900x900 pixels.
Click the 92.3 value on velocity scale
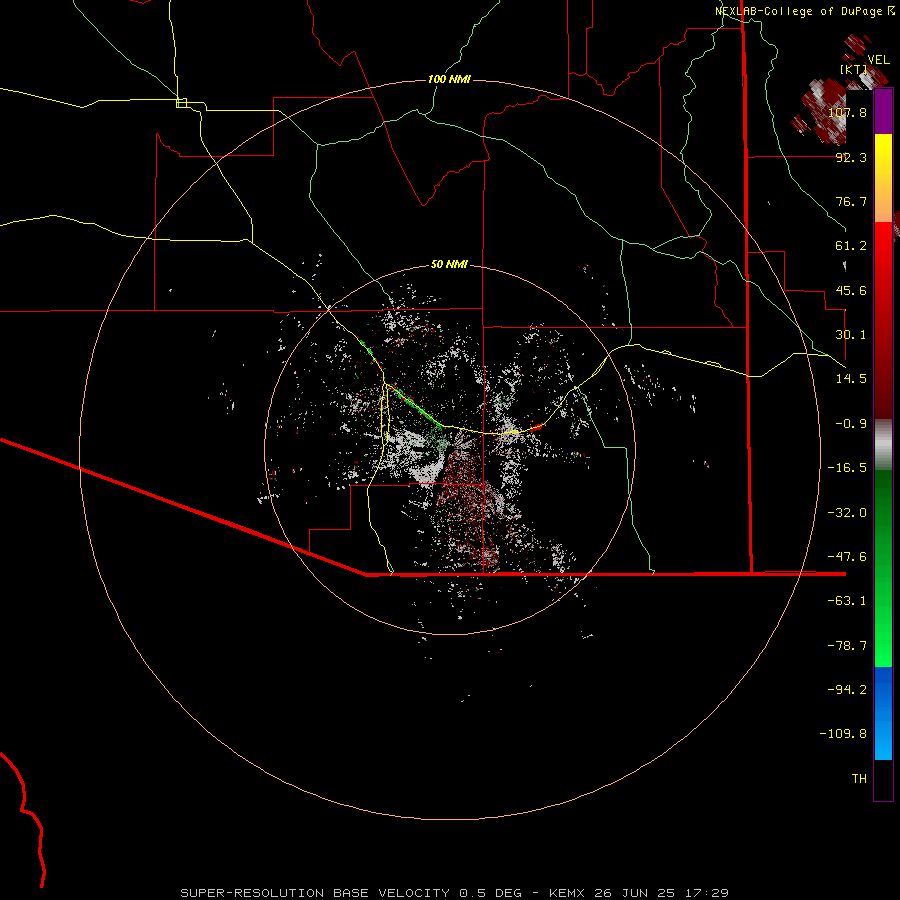click(851, 157)
